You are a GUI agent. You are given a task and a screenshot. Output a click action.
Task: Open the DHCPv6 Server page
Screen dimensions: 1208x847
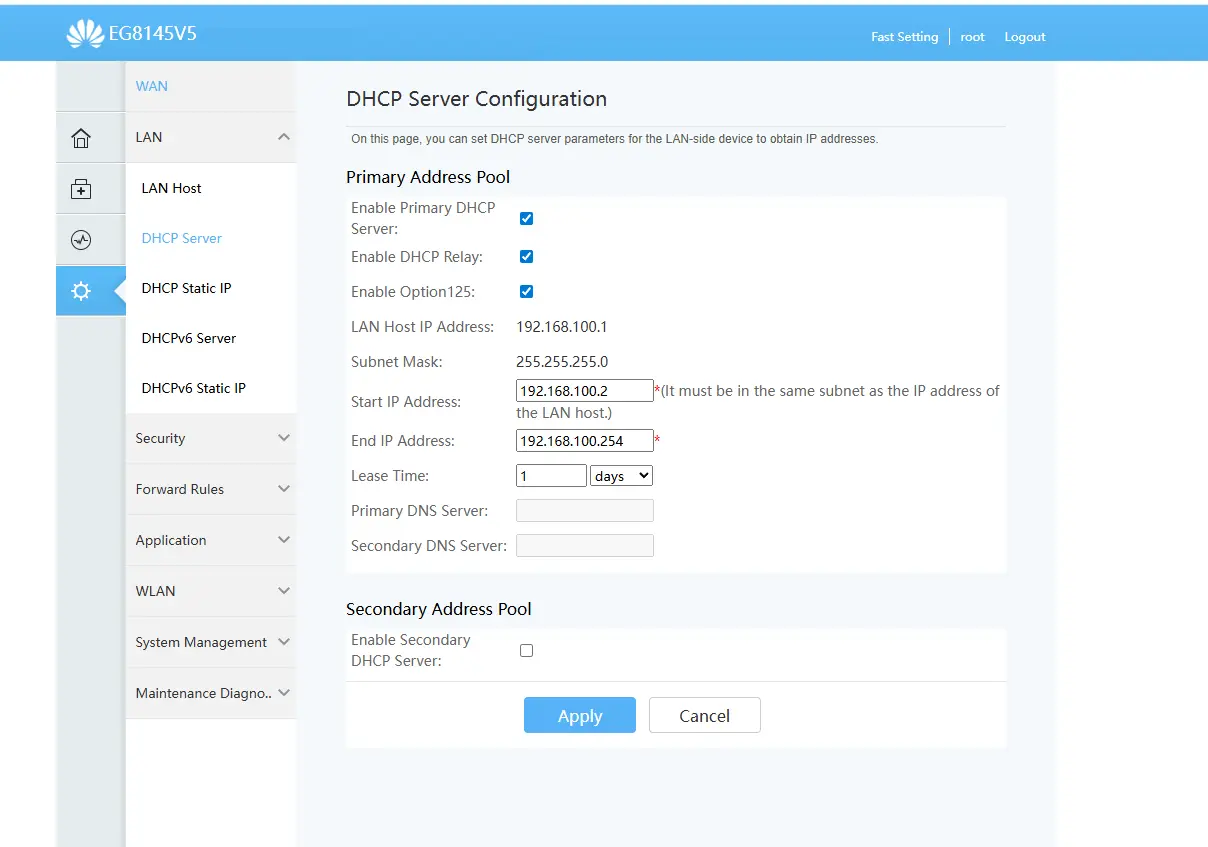189,338
